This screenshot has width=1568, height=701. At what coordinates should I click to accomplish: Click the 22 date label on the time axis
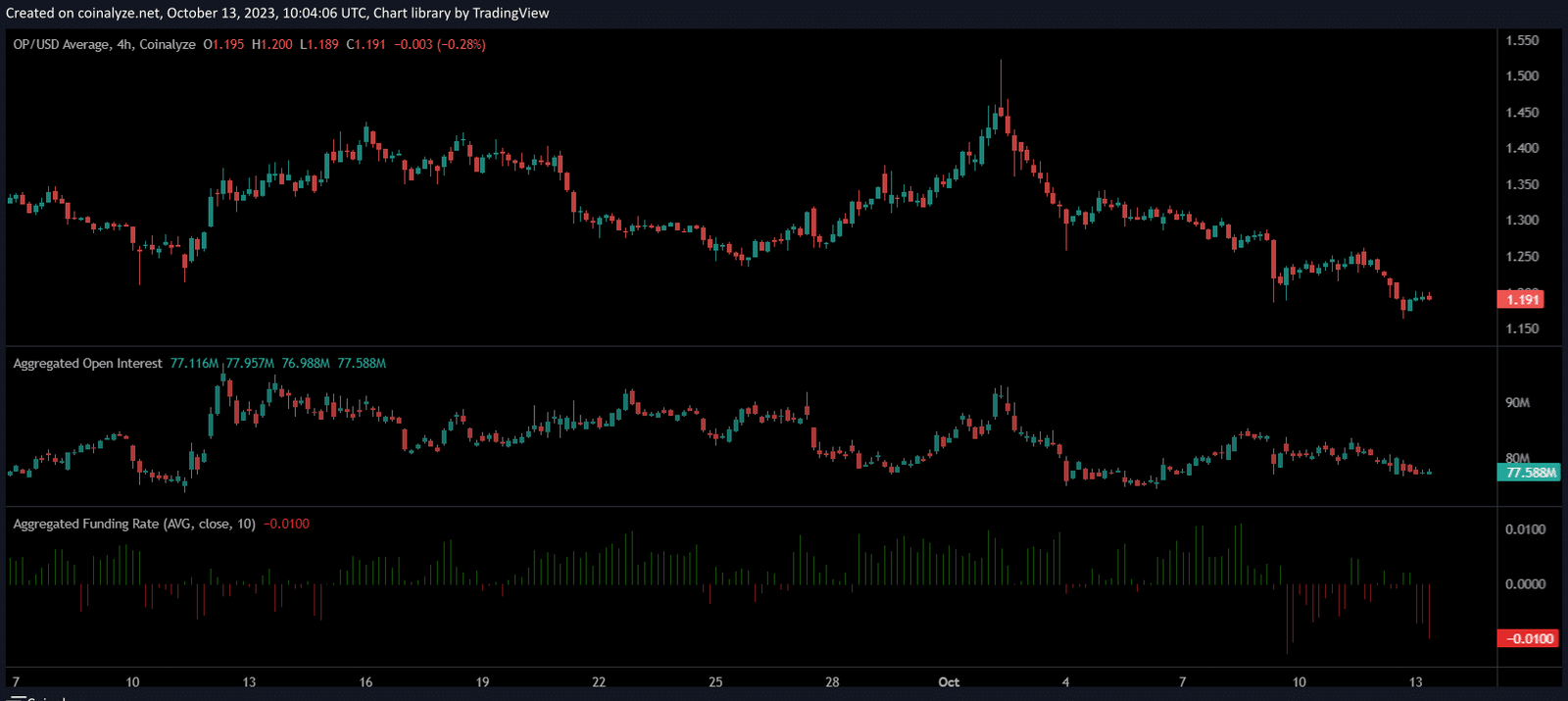[599, 682]
